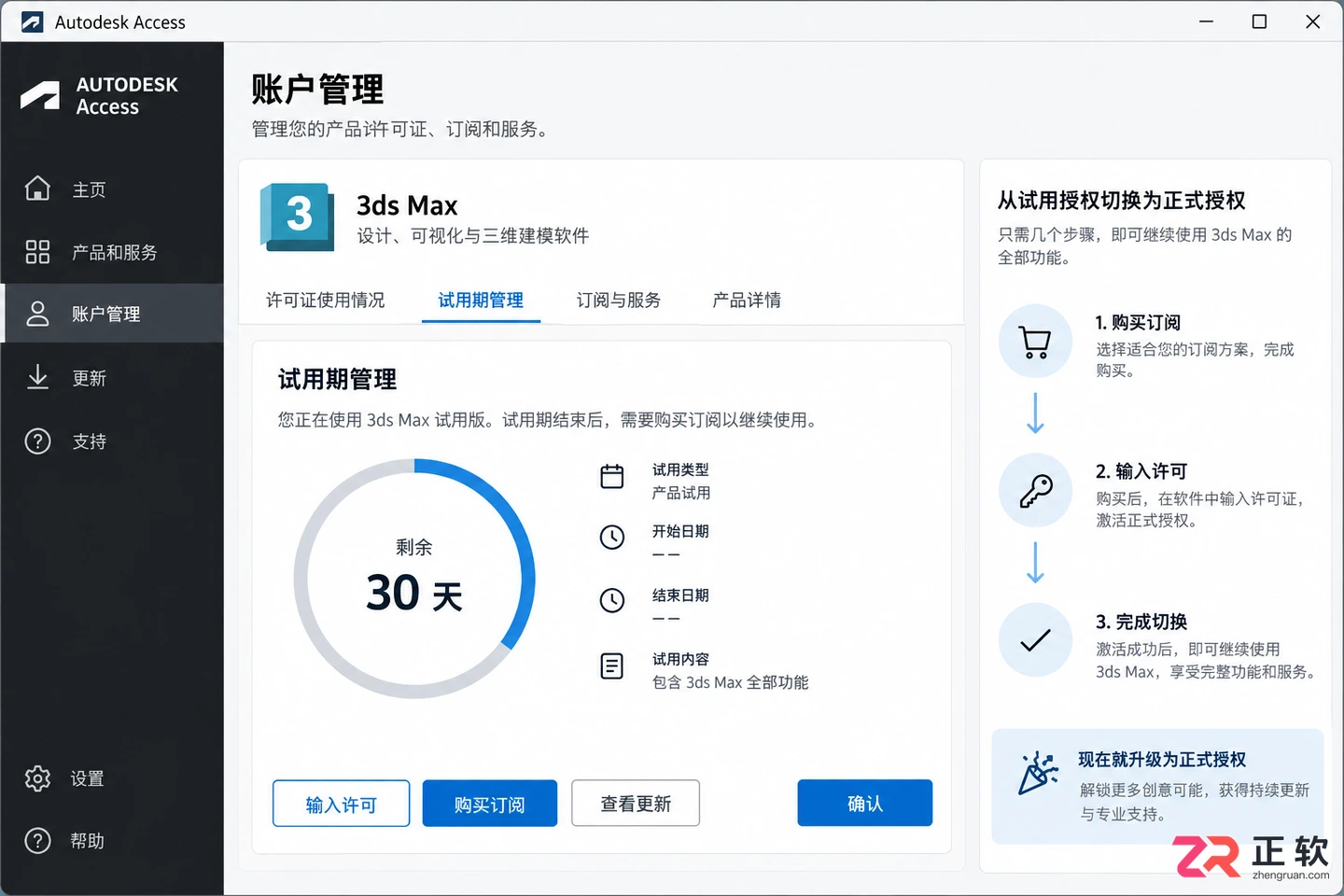Image resolution: width=1344 pixels, height=896 pixels.
Task: Click the clock icon beside 结束日期
Action: click(612, 600)
